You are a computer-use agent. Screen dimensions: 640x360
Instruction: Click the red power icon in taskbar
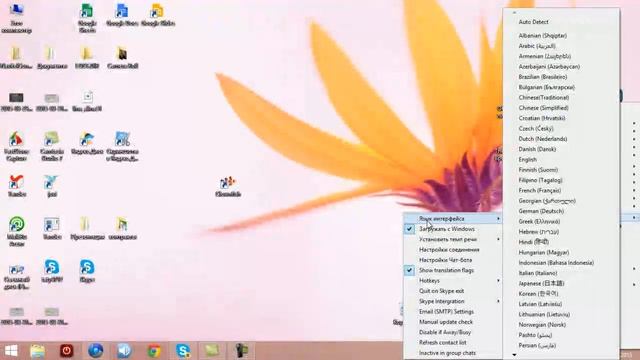pos(67,351)
